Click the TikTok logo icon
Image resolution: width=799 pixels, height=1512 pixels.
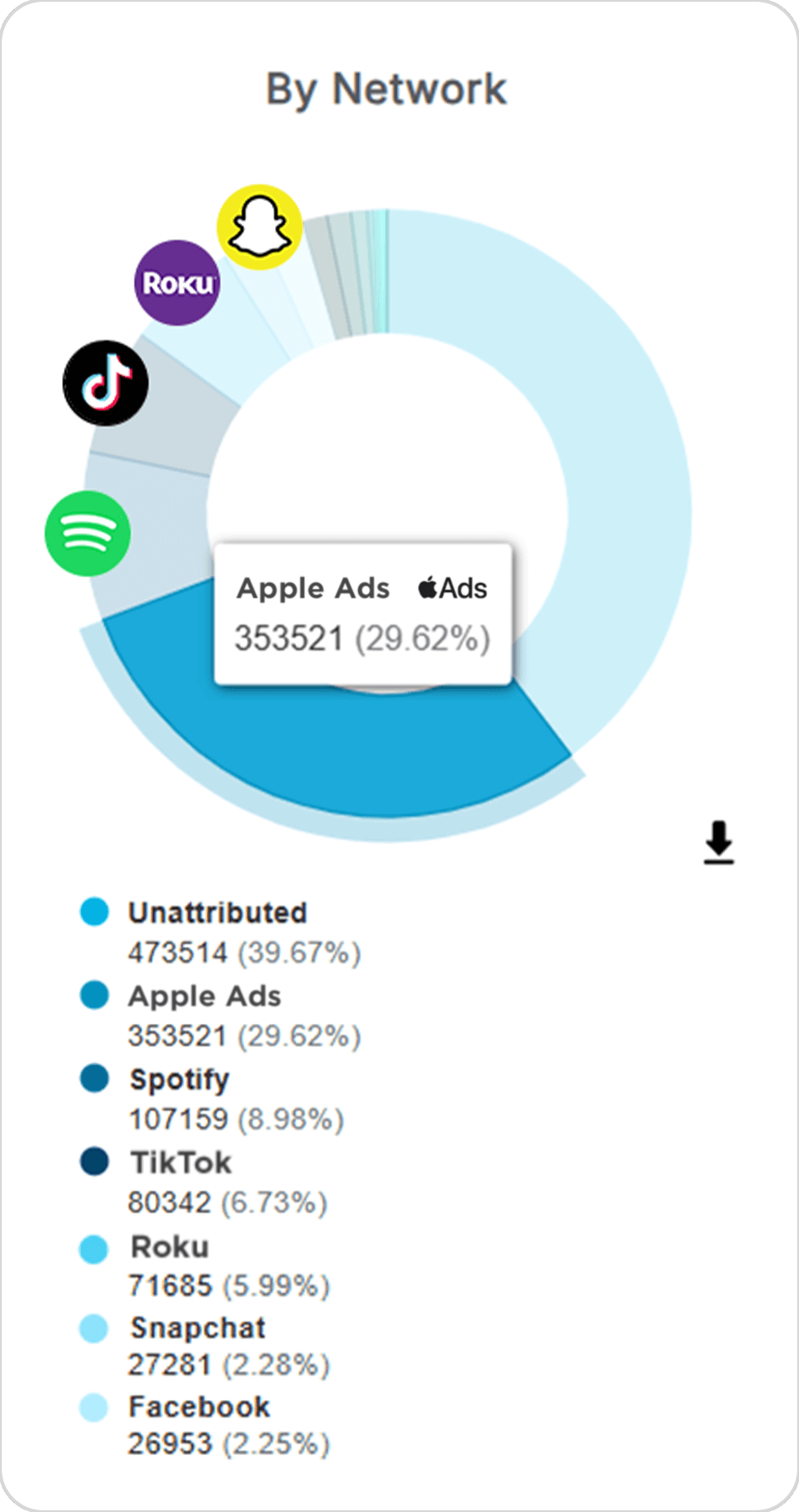[106, 383]
